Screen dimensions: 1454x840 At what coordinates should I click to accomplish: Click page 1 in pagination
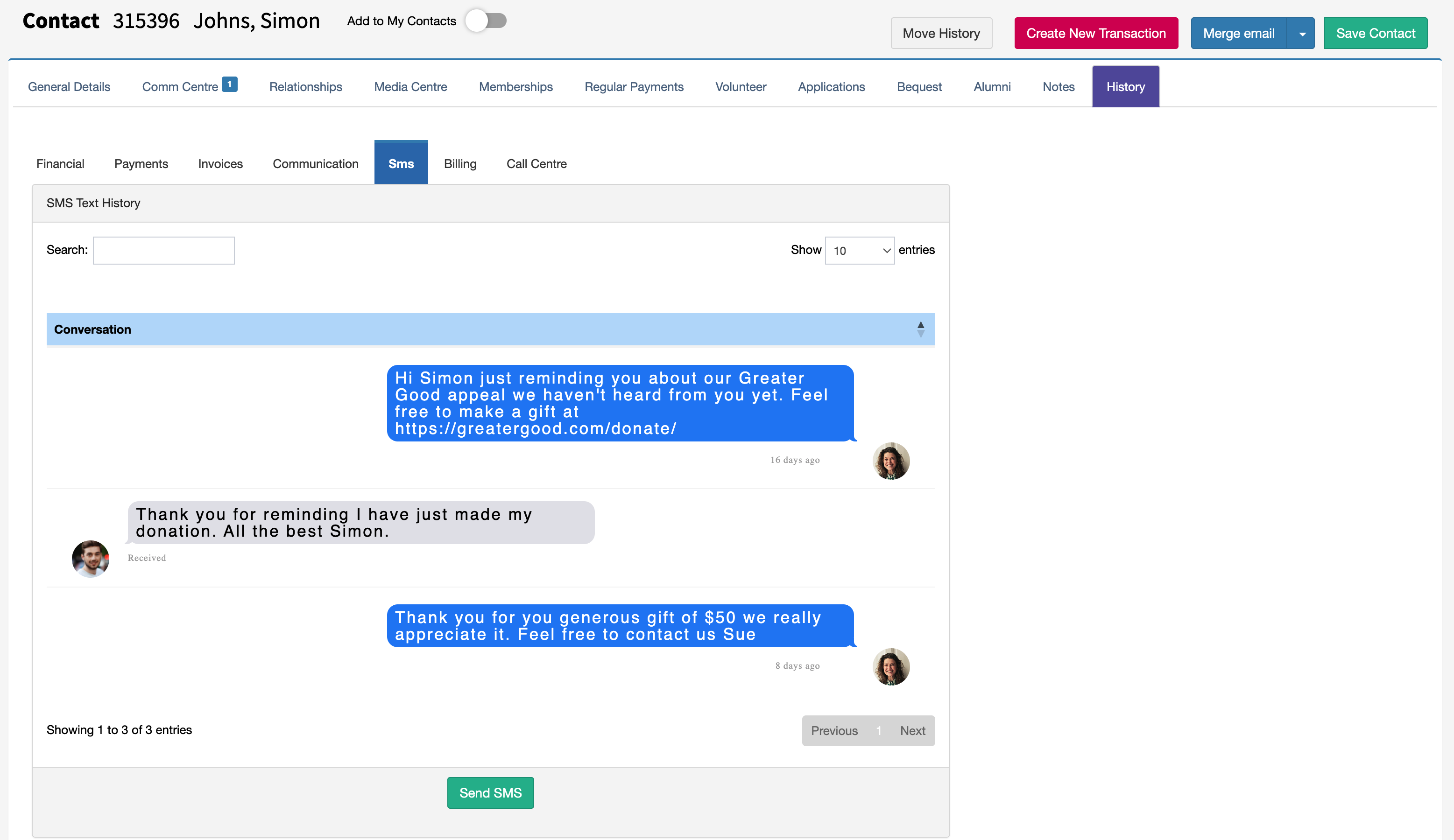click(879, 730)
